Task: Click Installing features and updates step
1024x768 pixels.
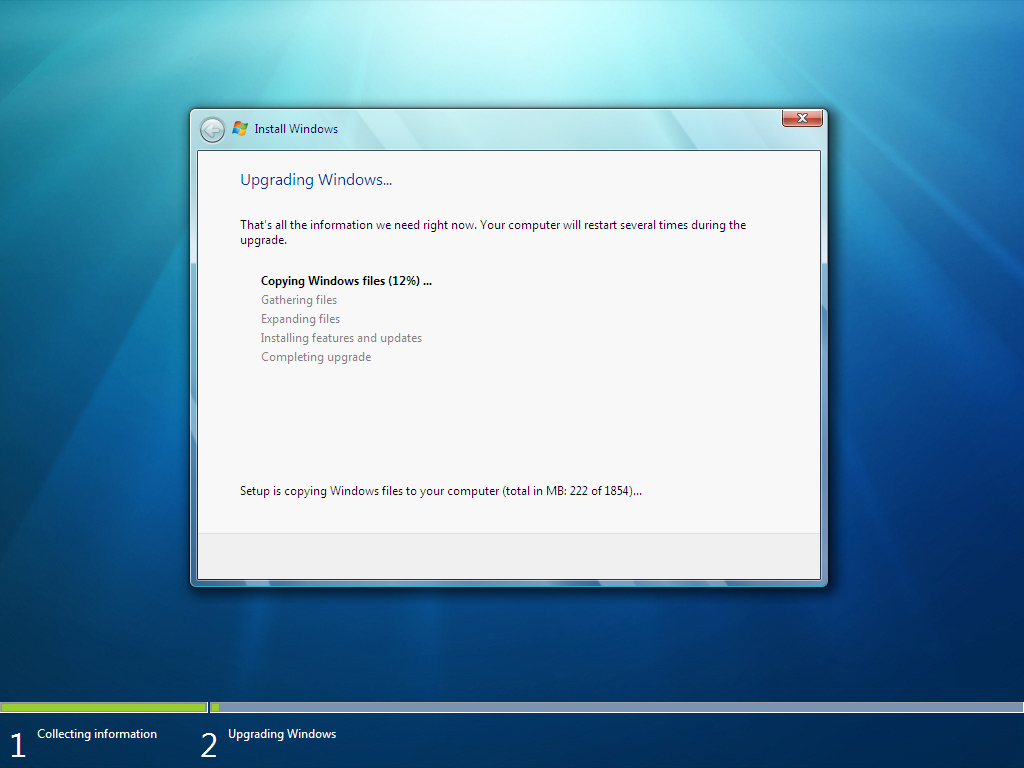Action: click(341, 338)
